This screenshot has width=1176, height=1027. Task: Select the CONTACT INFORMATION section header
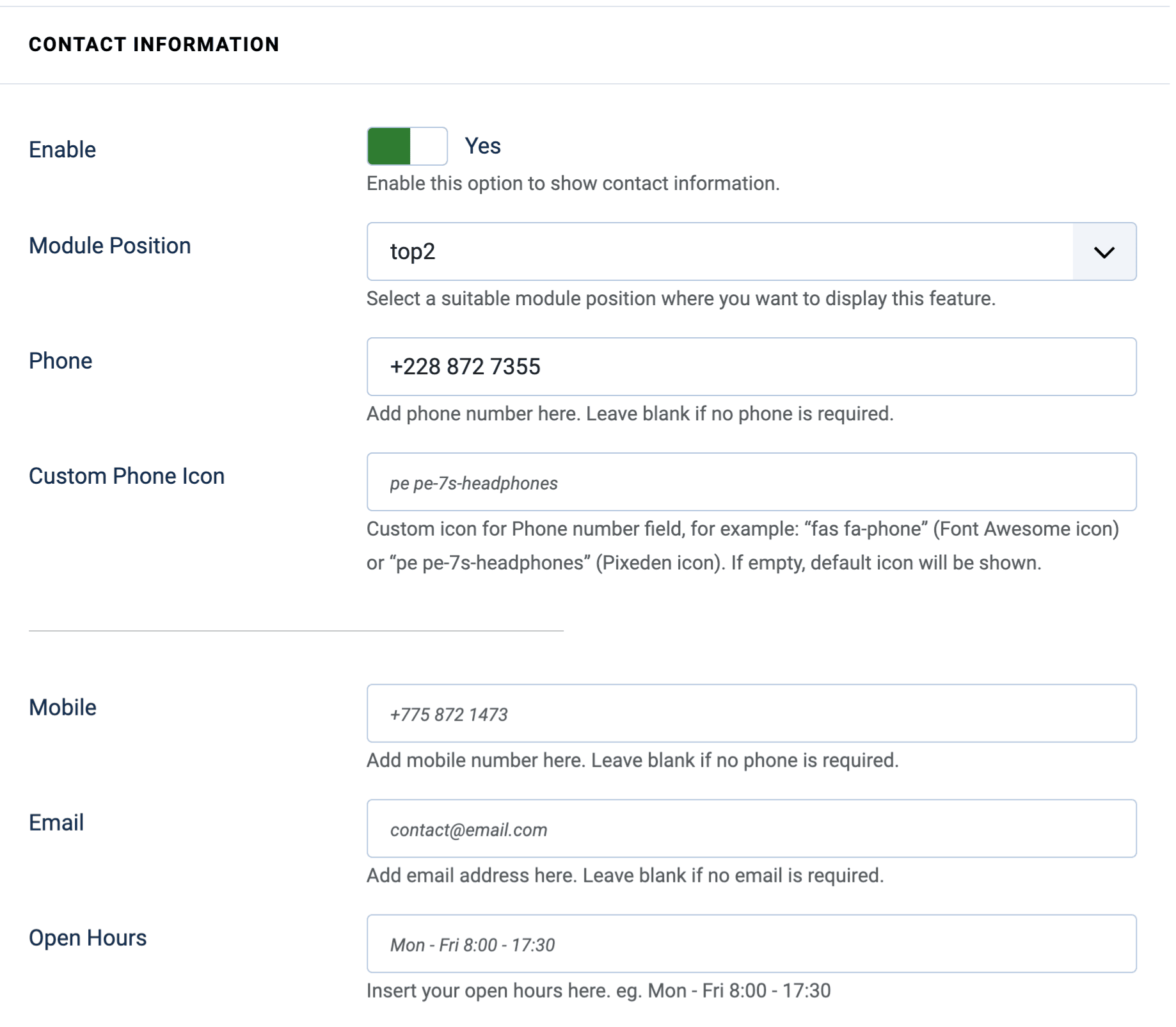[x=154, y=44]
